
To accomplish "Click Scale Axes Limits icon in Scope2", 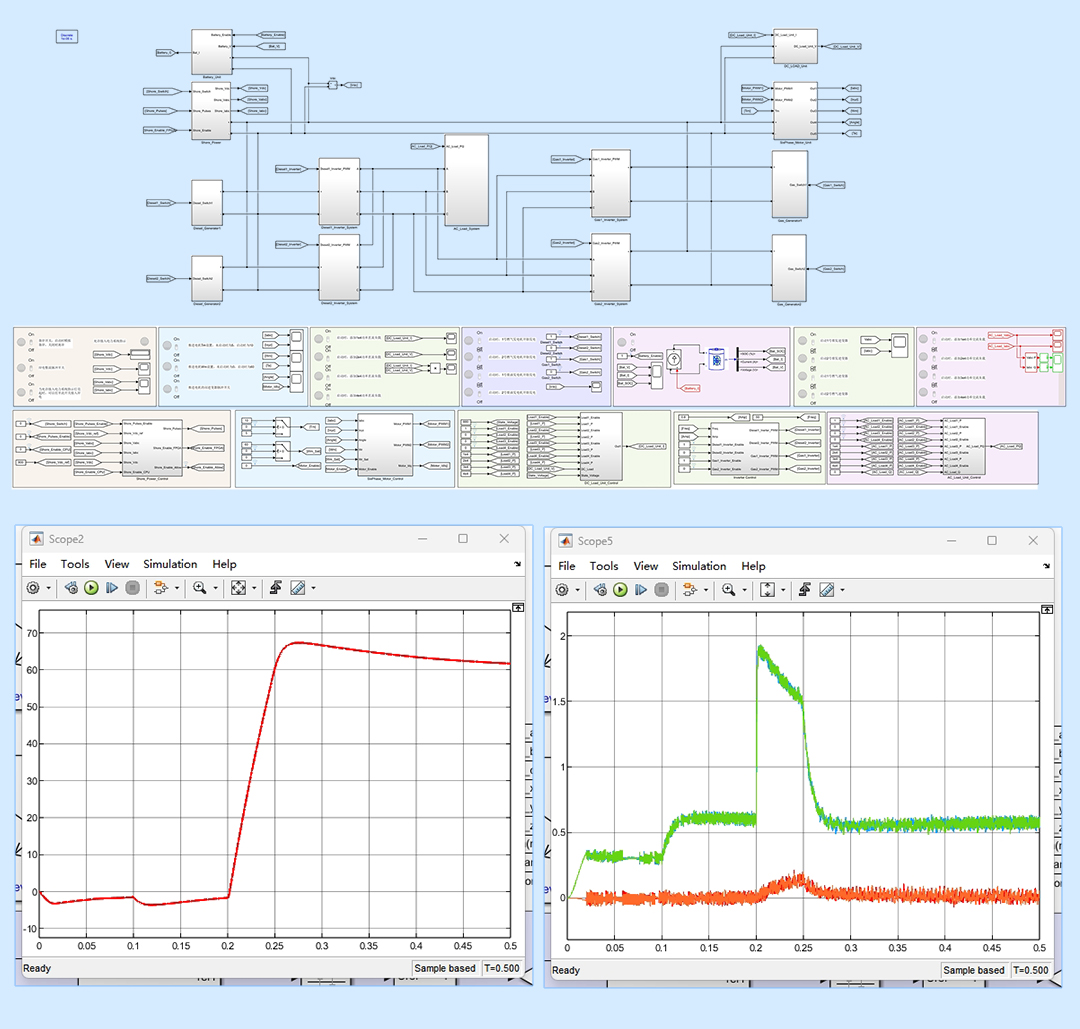I will [x=238, y=588].
